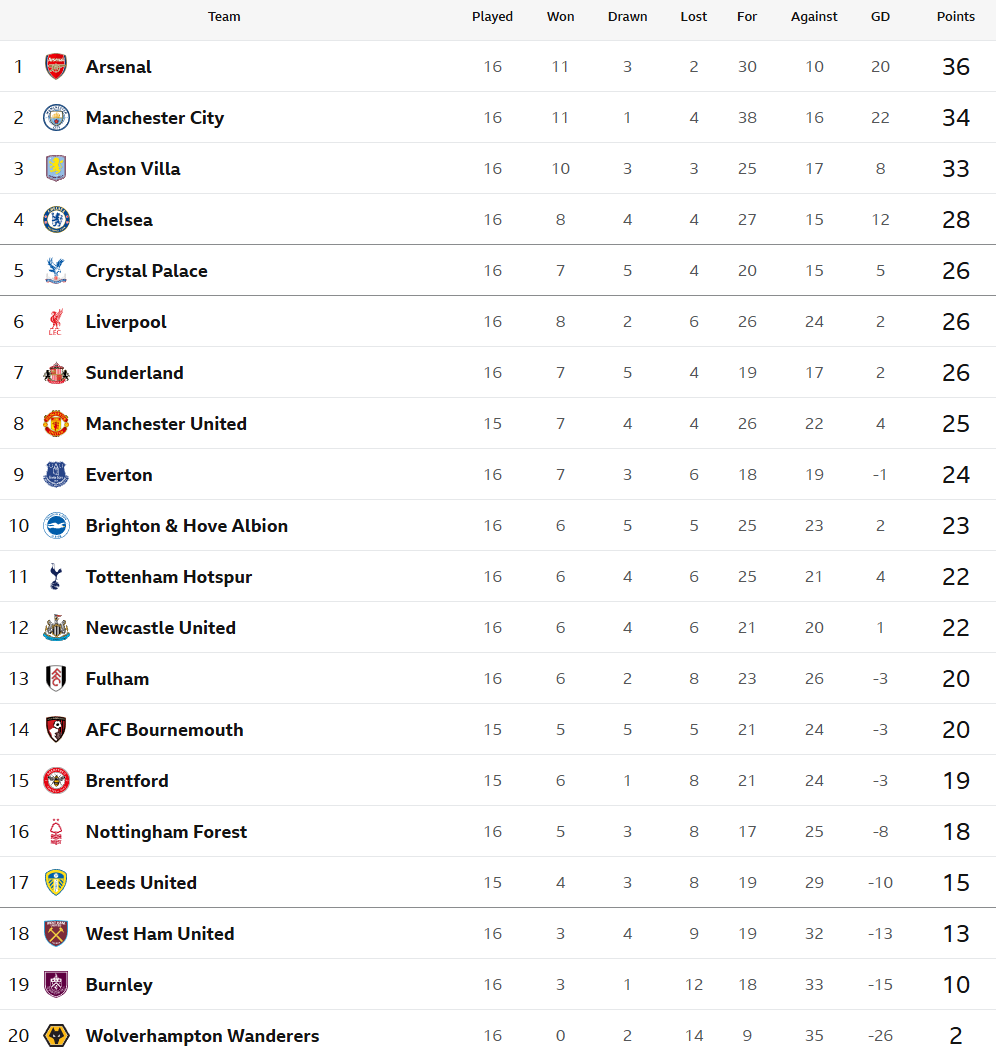Click the Wolverhampton Wanderers wolf icon

coord(56,1036)
